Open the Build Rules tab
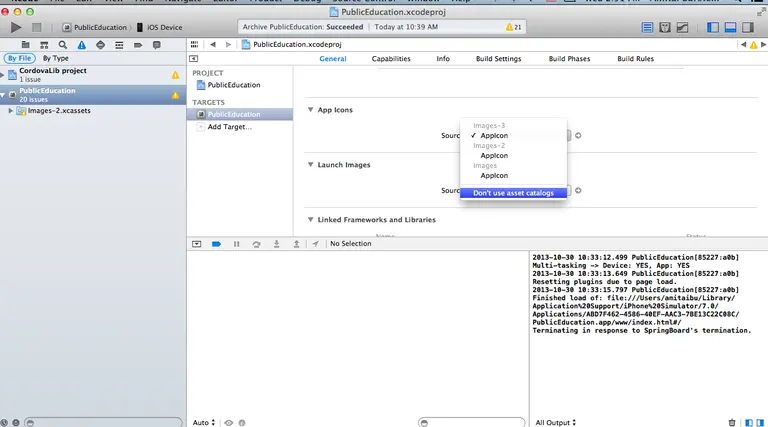 click(635, 59)
